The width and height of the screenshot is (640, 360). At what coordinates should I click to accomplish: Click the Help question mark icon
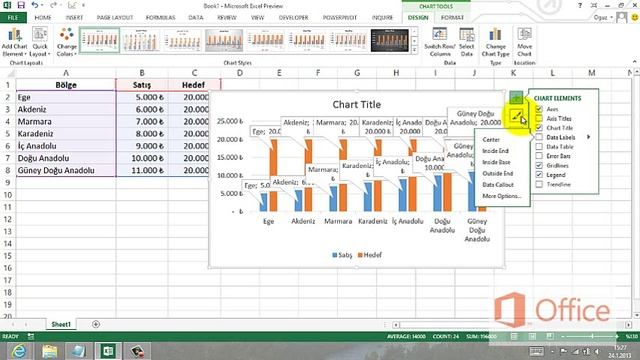(580, 5)
